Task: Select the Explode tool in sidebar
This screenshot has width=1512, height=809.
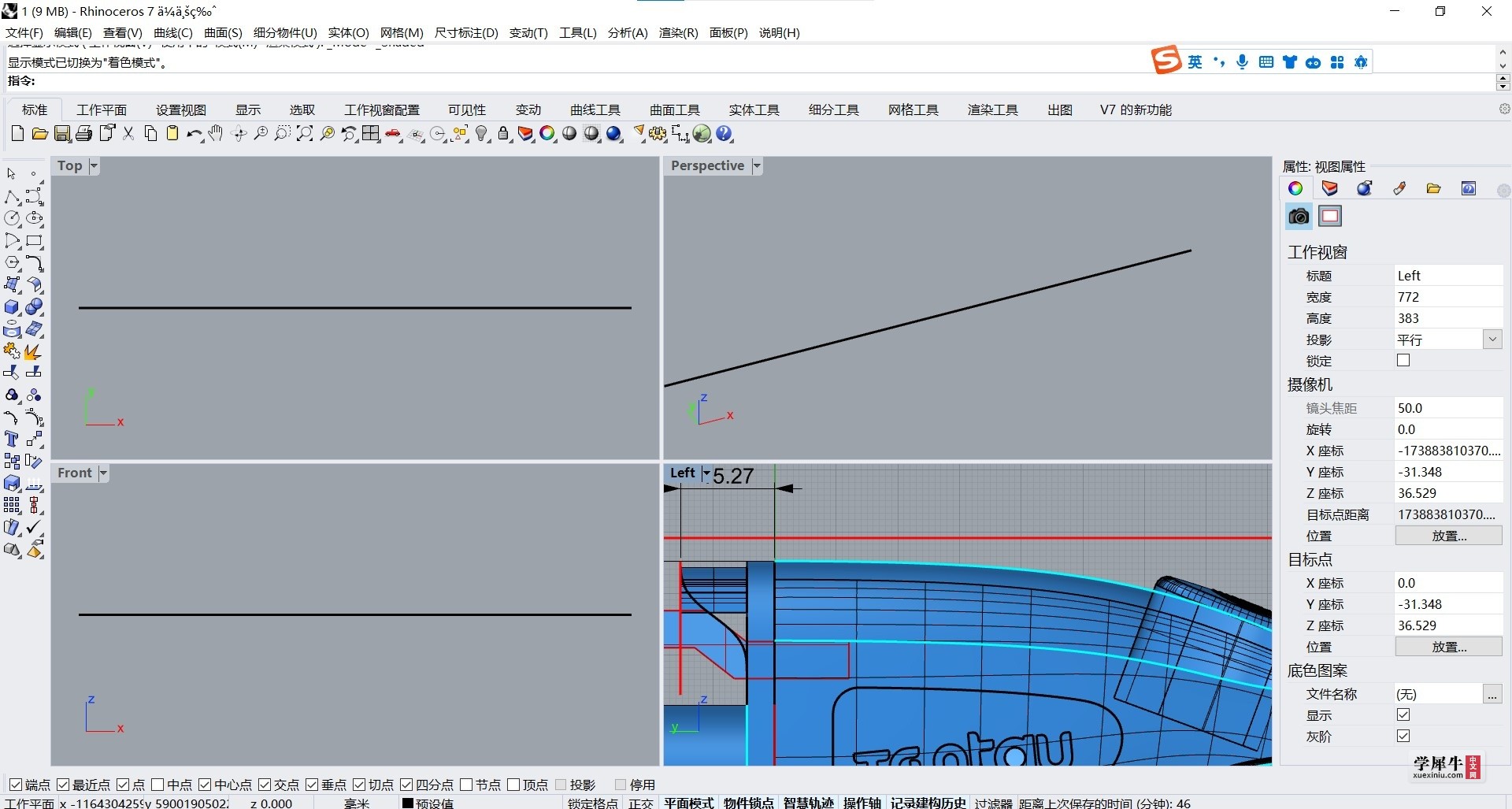Action: pos(34,351)
